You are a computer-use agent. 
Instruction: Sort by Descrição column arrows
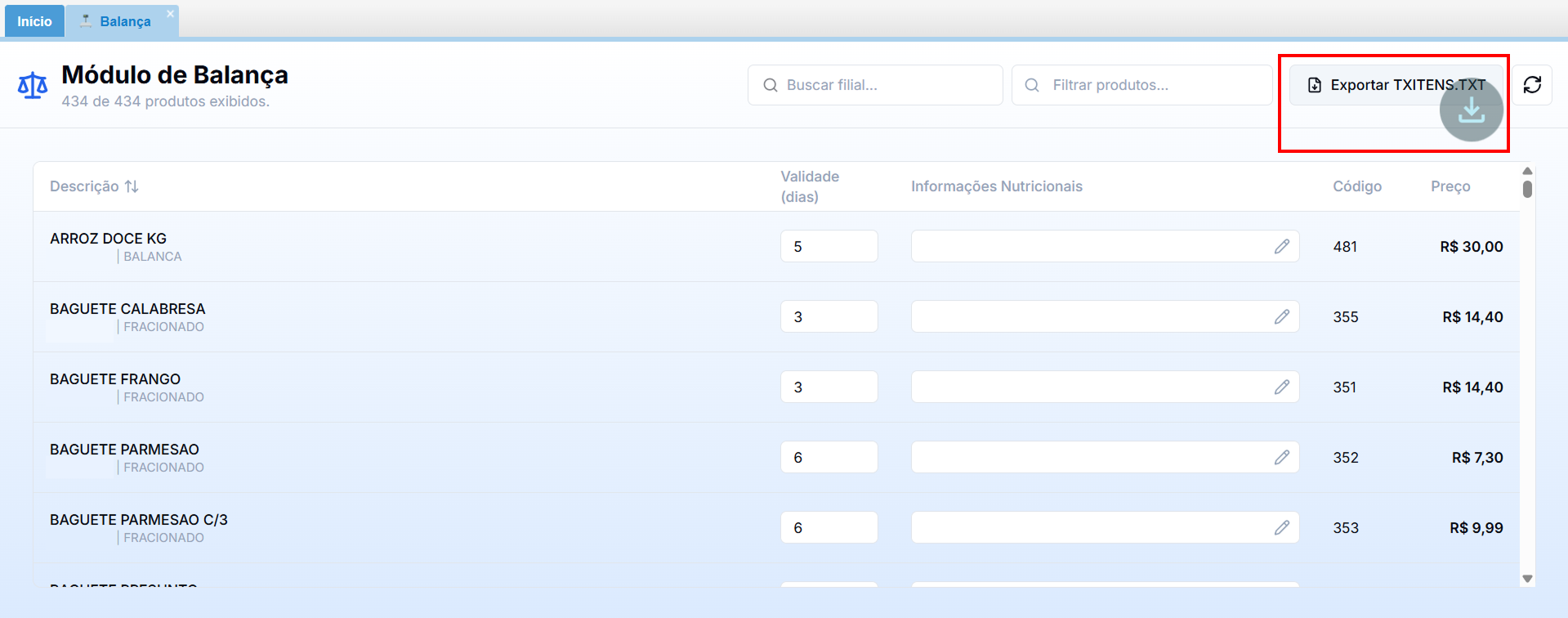coord(132,186)
